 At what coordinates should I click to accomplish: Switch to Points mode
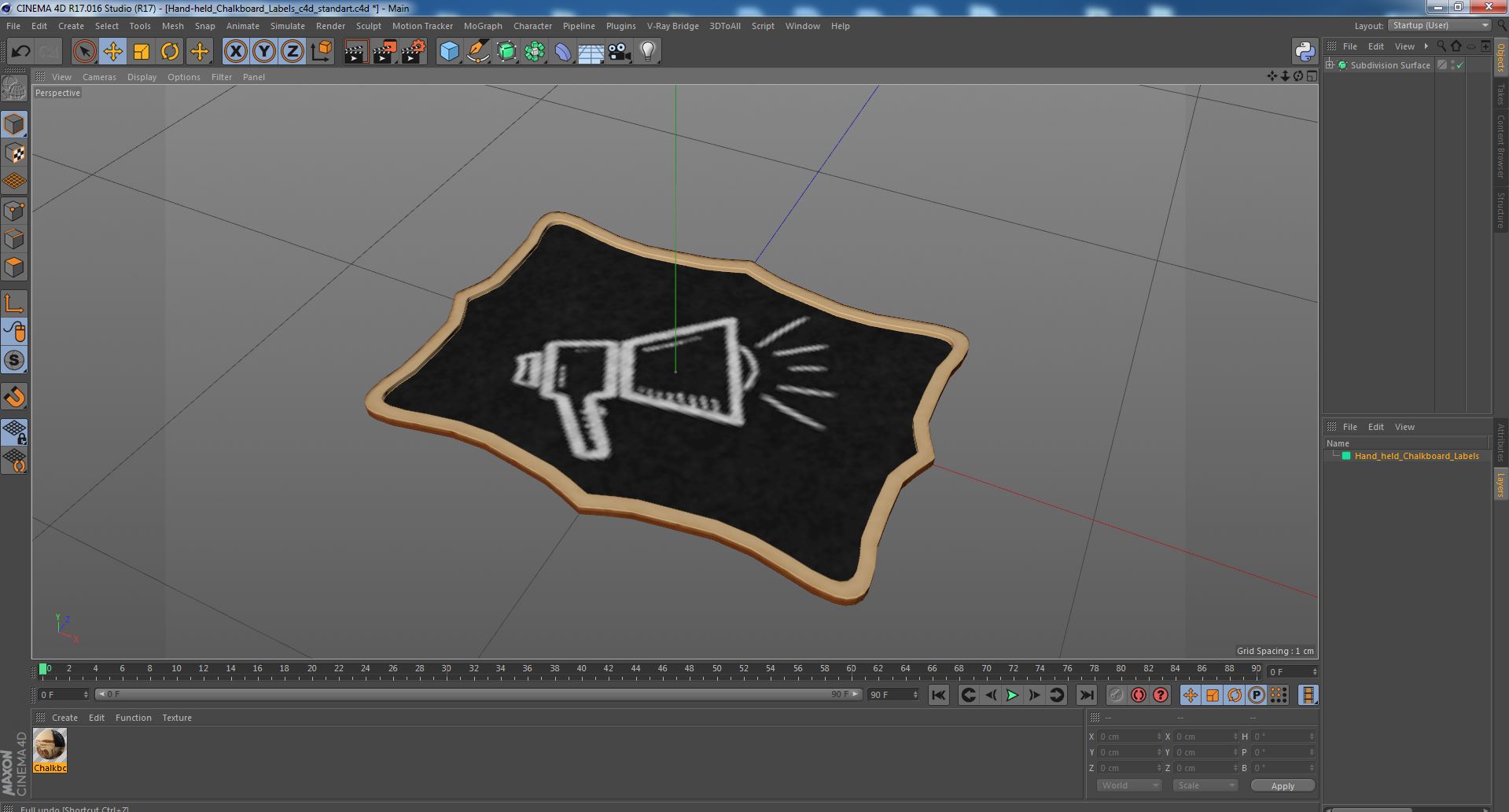(14, 210)
